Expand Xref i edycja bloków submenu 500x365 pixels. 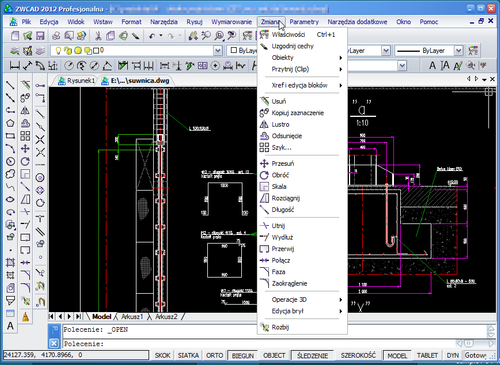[302, 85]
